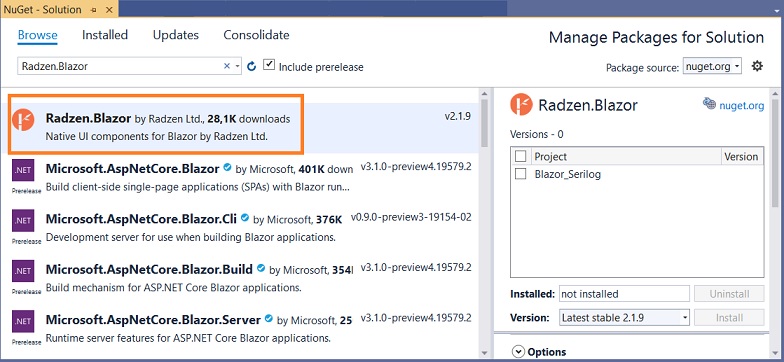Open NuGet settings gear icon
The image size is (784, 362).
click(758, 66)
